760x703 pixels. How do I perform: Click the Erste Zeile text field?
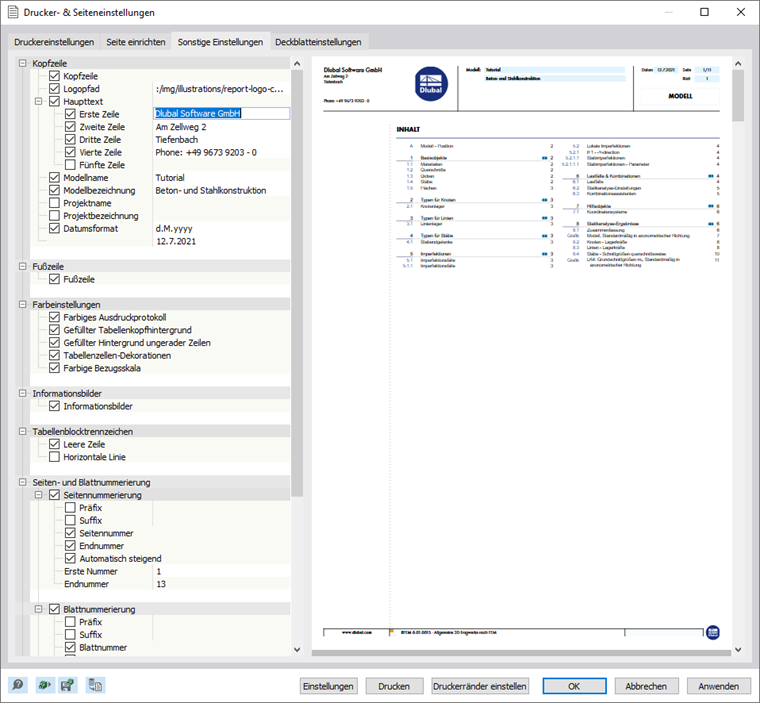pos(222,113)
